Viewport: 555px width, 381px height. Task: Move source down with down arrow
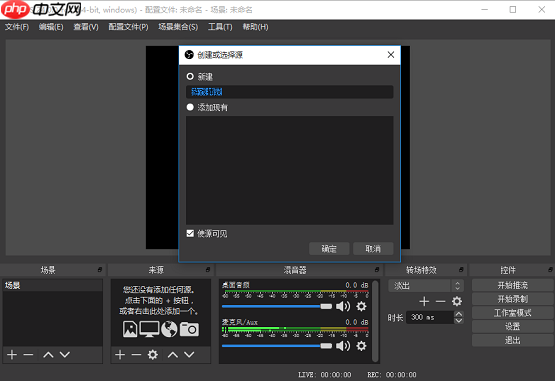pos(189,354)
